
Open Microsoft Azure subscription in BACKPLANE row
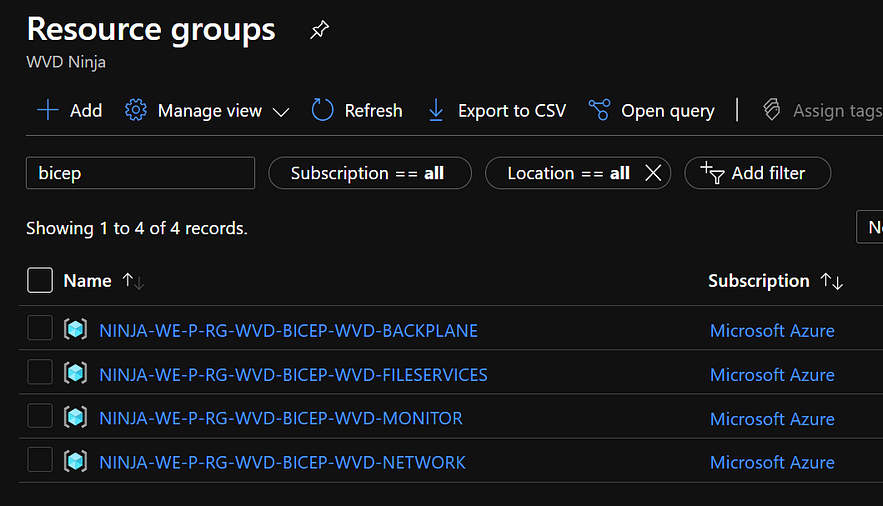point(772,330)
